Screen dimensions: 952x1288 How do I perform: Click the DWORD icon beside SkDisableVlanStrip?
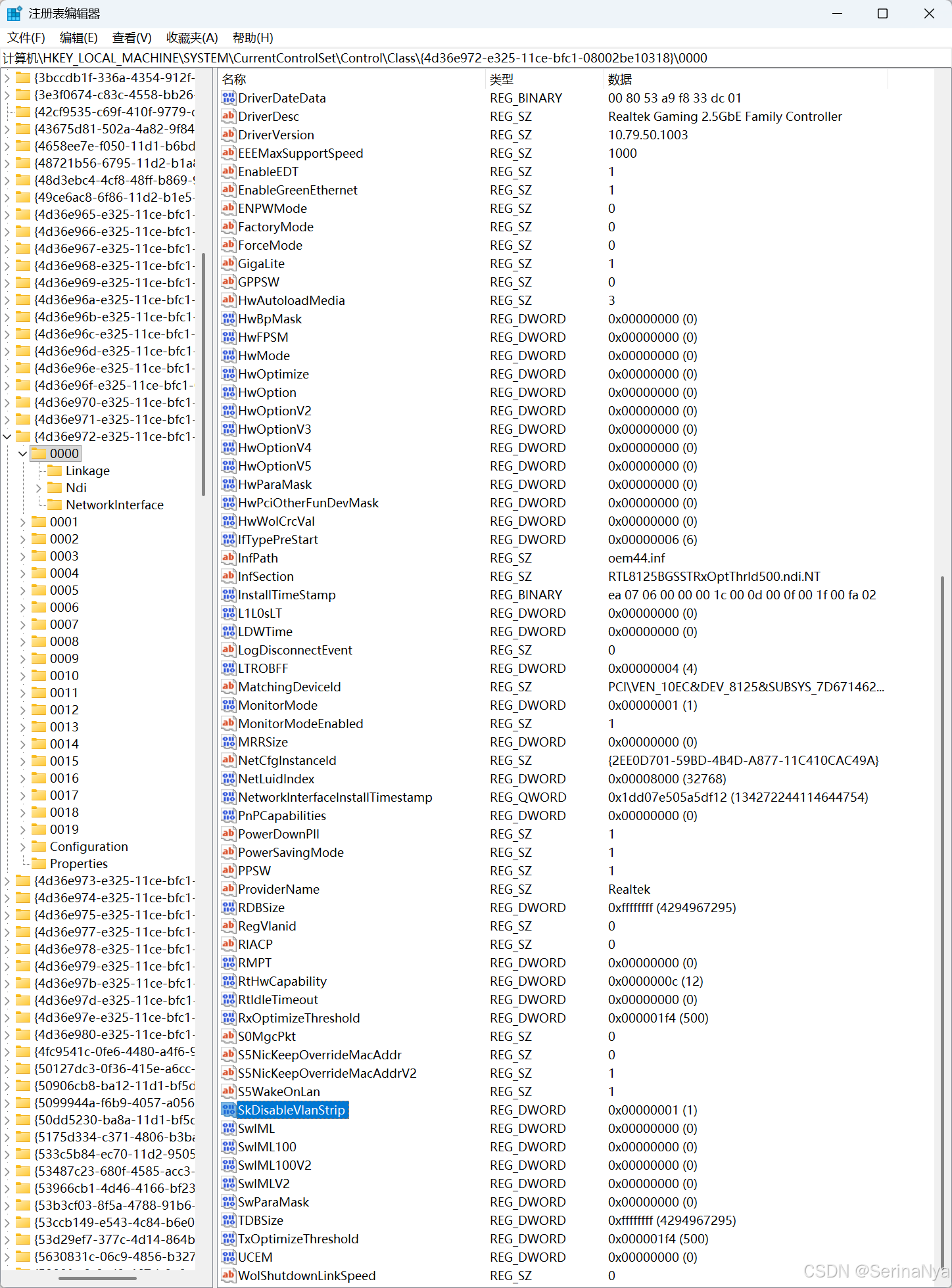click(228, 1110)
